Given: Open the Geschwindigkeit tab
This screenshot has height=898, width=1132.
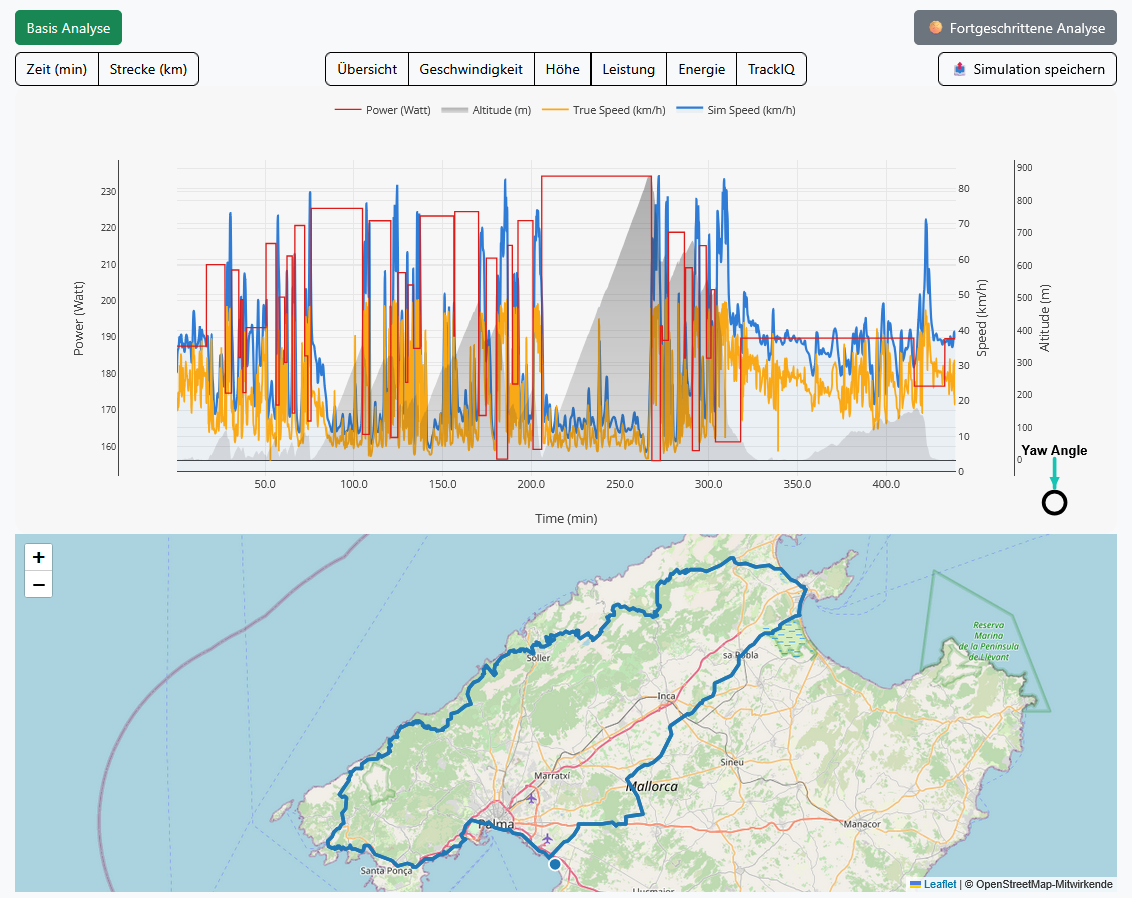Looking at the screenshot, I should coord(471,69).
